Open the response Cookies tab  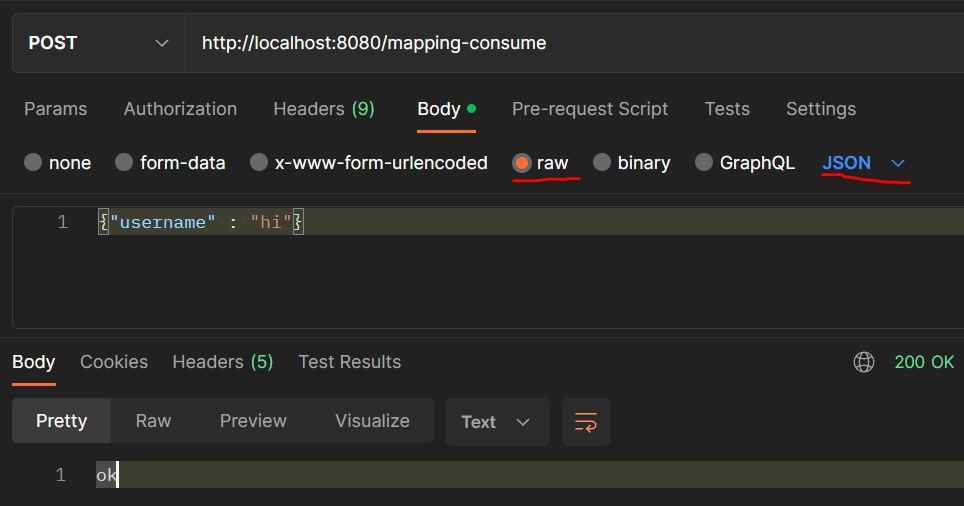[114, 362]
